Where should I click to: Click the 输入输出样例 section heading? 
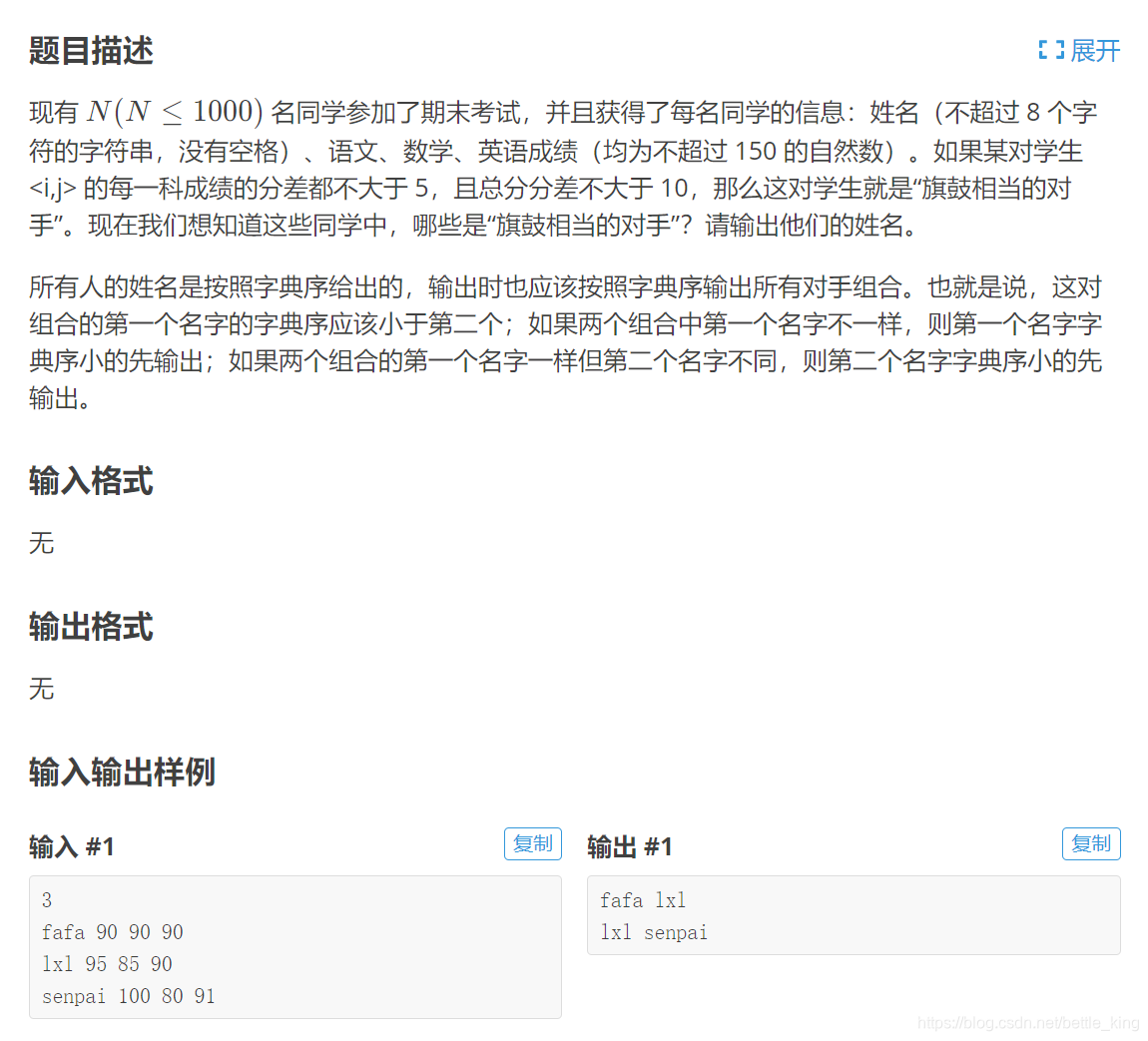[120, 773]
